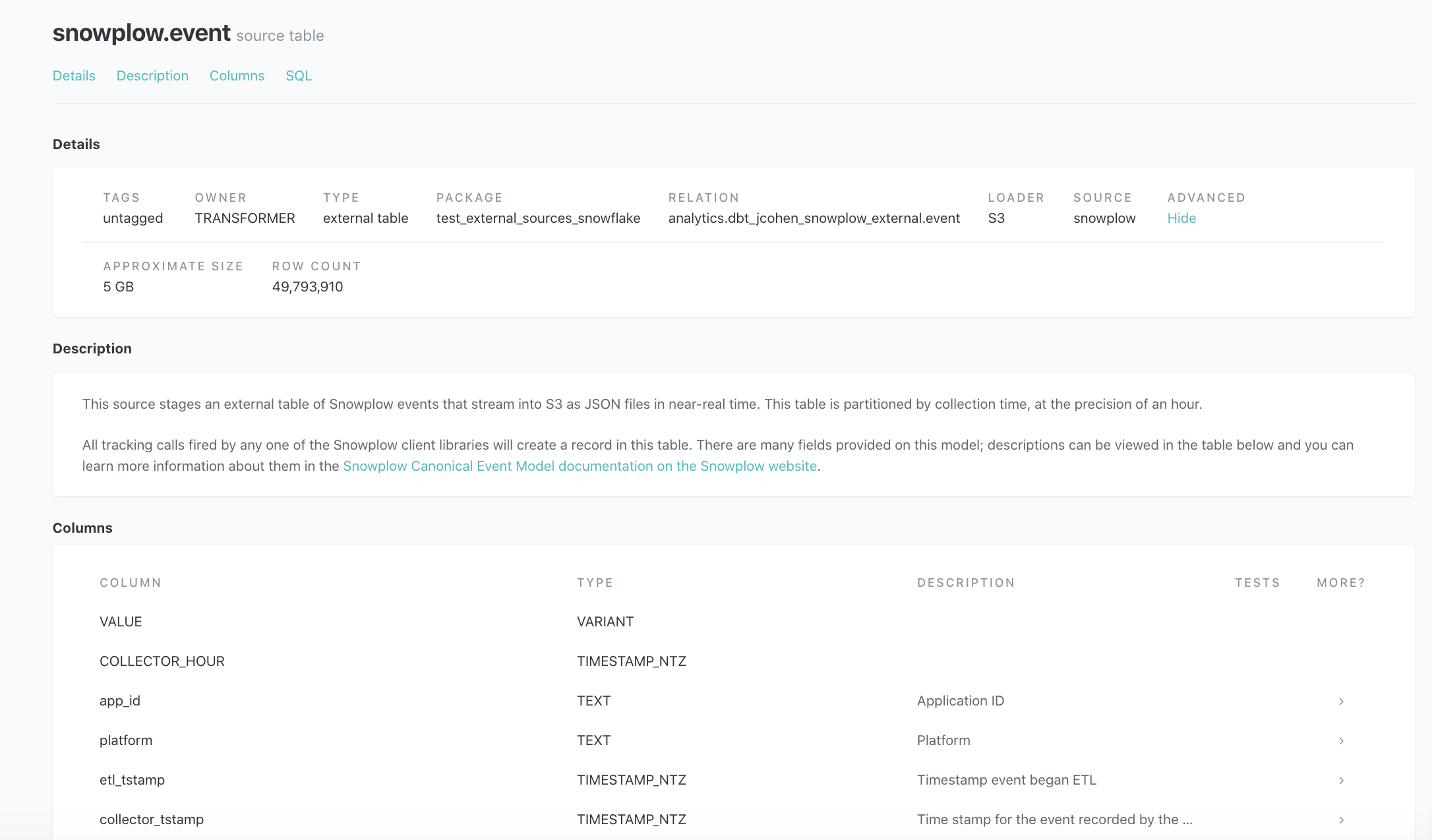Image resolution: width=1432 pixels, height=840 pixels.
Task: Switch to the Description tab
Action: pos(152,76)
